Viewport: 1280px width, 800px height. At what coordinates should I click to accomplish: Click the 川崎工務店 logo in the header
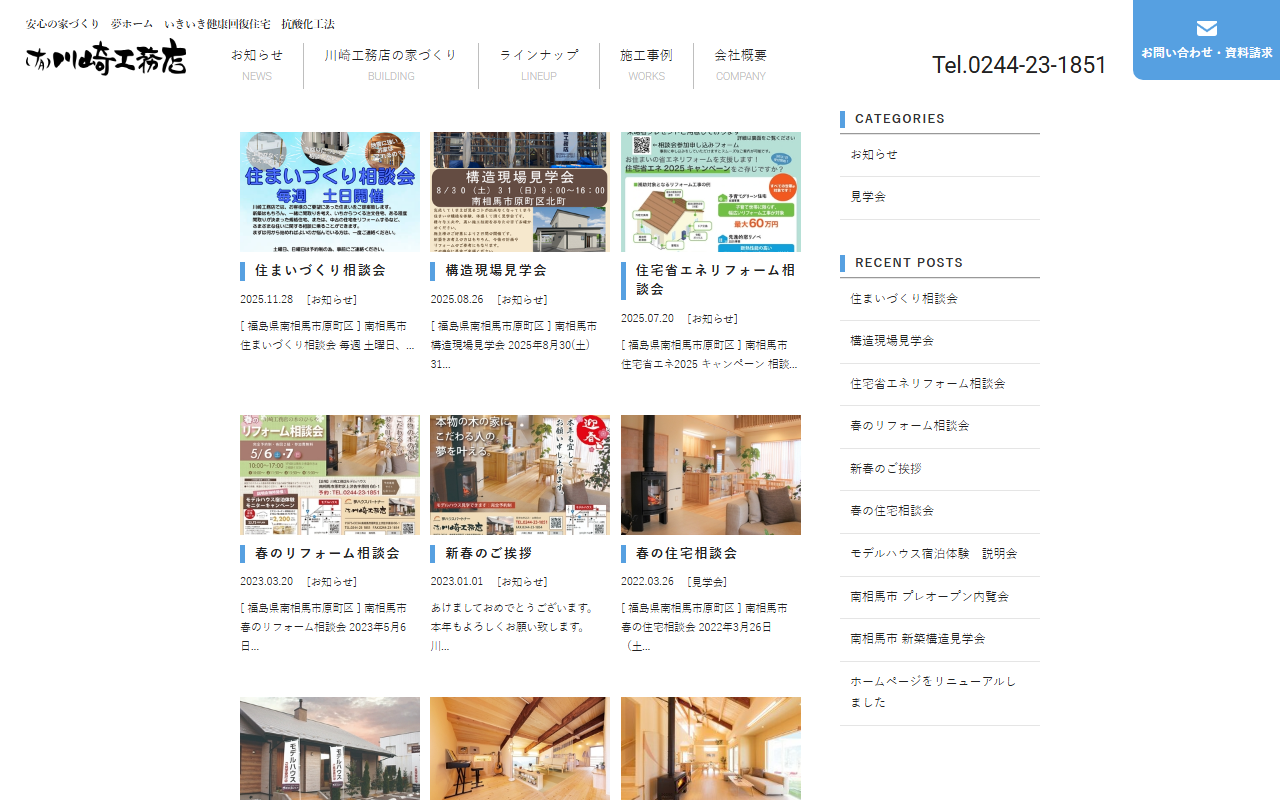point(106,59)
